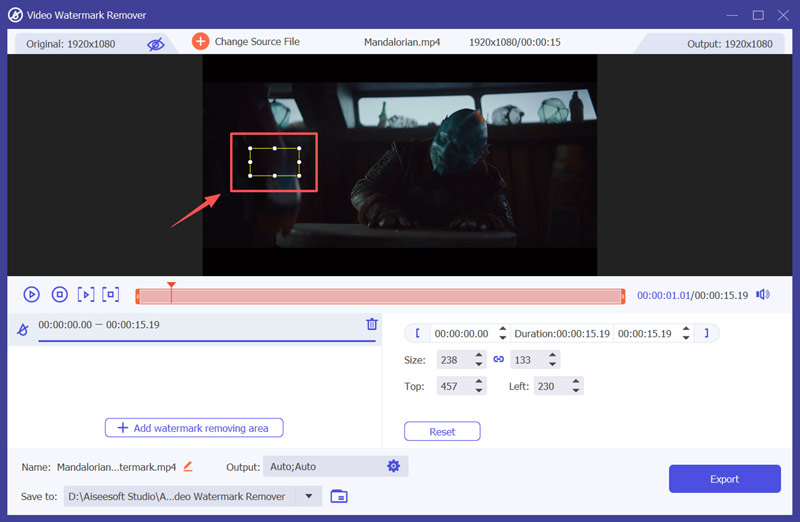
Task: Increase the height value 133 with the up arrow
Action: (x=553, y=355)
